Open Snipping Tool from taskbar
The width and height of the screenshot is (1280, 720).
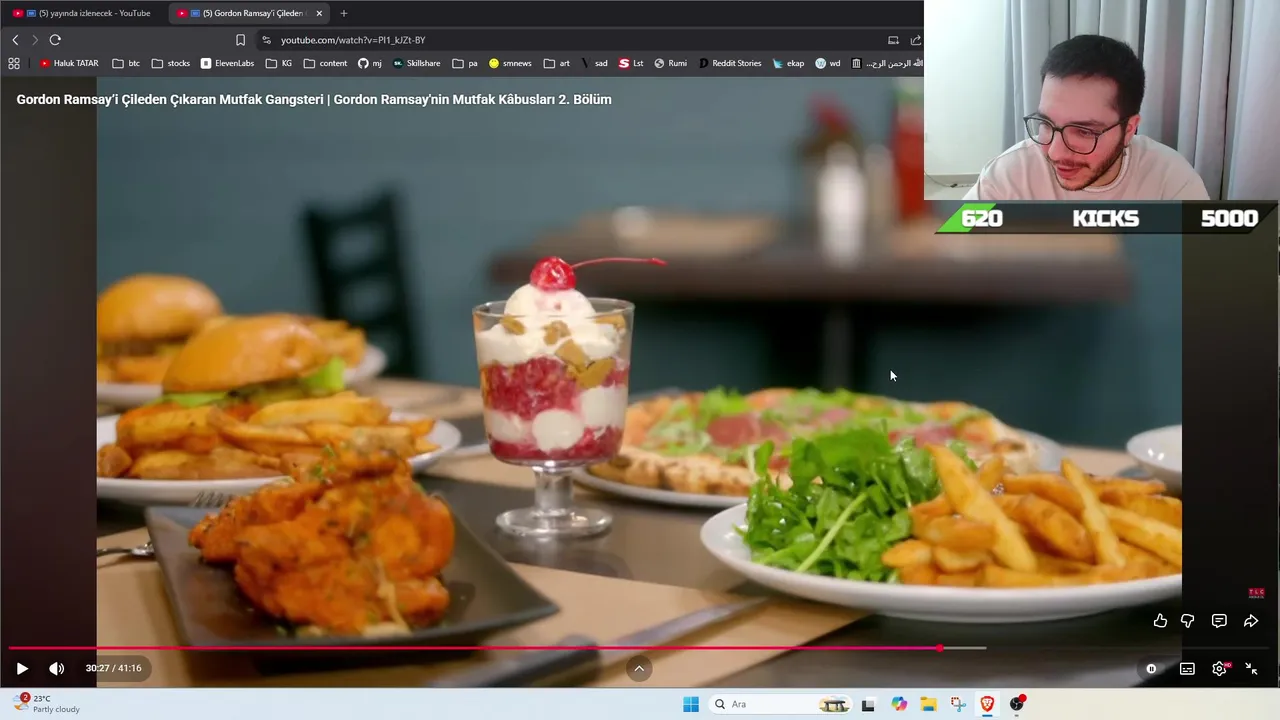(958, 704)
